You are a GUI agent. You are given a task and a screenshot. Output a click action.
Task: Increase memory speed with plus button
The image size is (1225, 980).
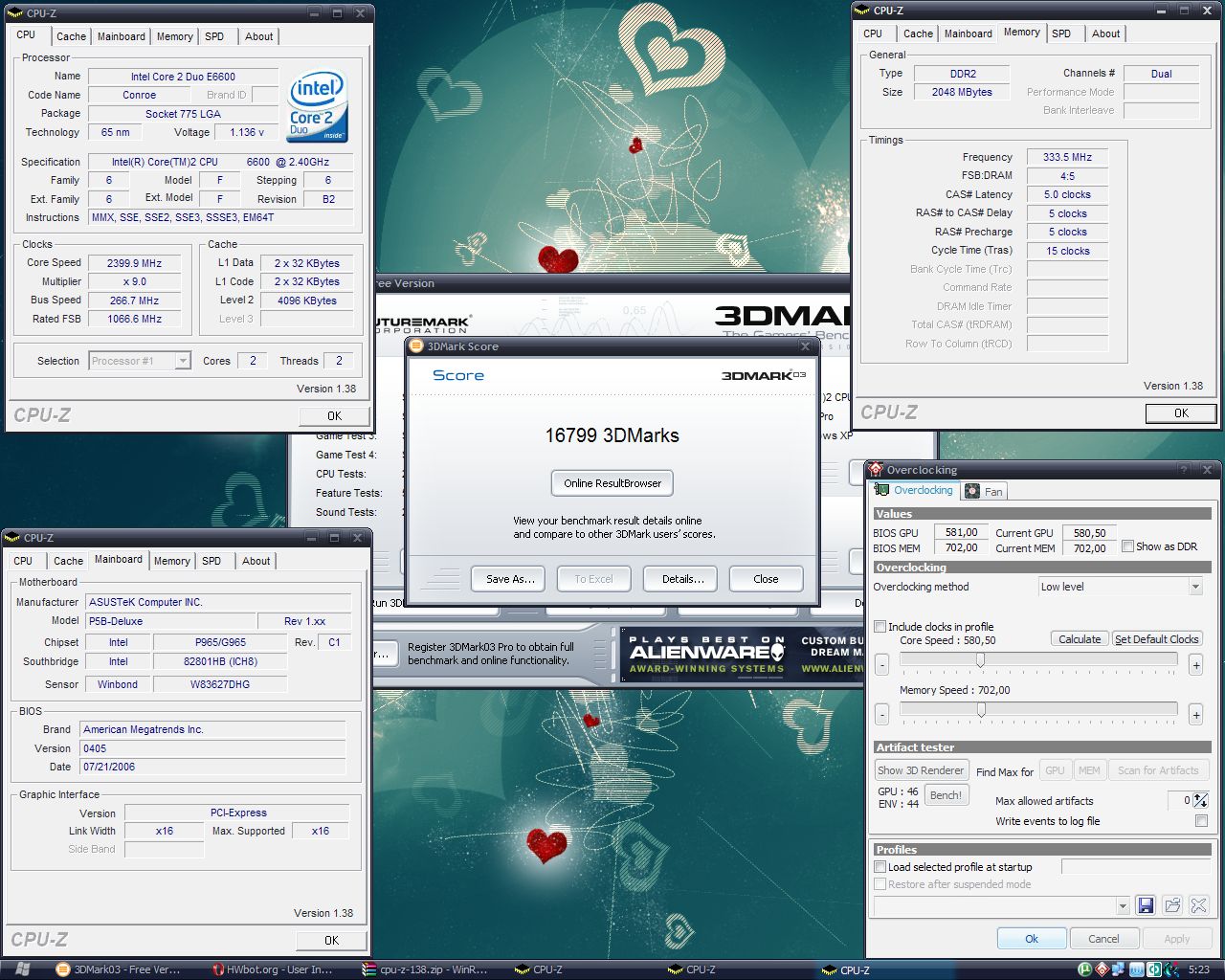pos(1196,714)
